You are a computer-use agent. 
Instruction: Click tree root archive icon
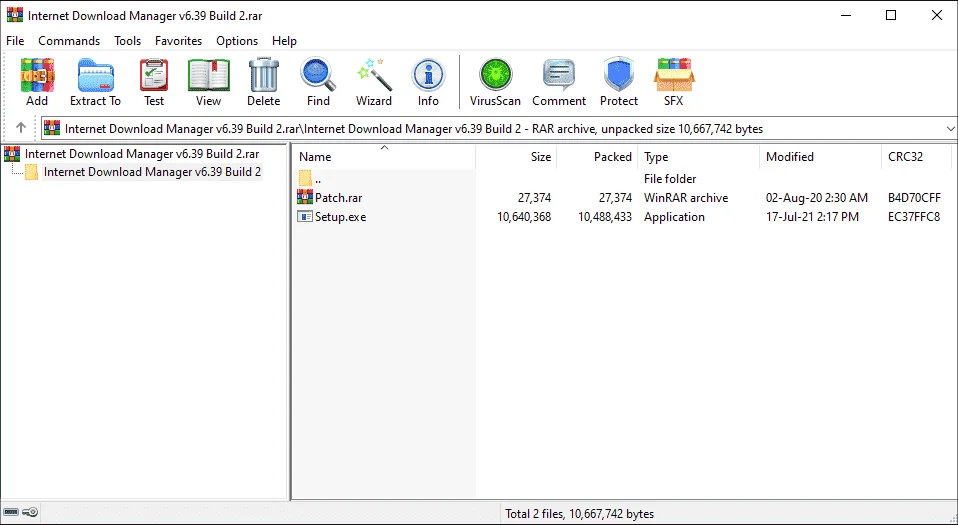click(x=12, y=153)
